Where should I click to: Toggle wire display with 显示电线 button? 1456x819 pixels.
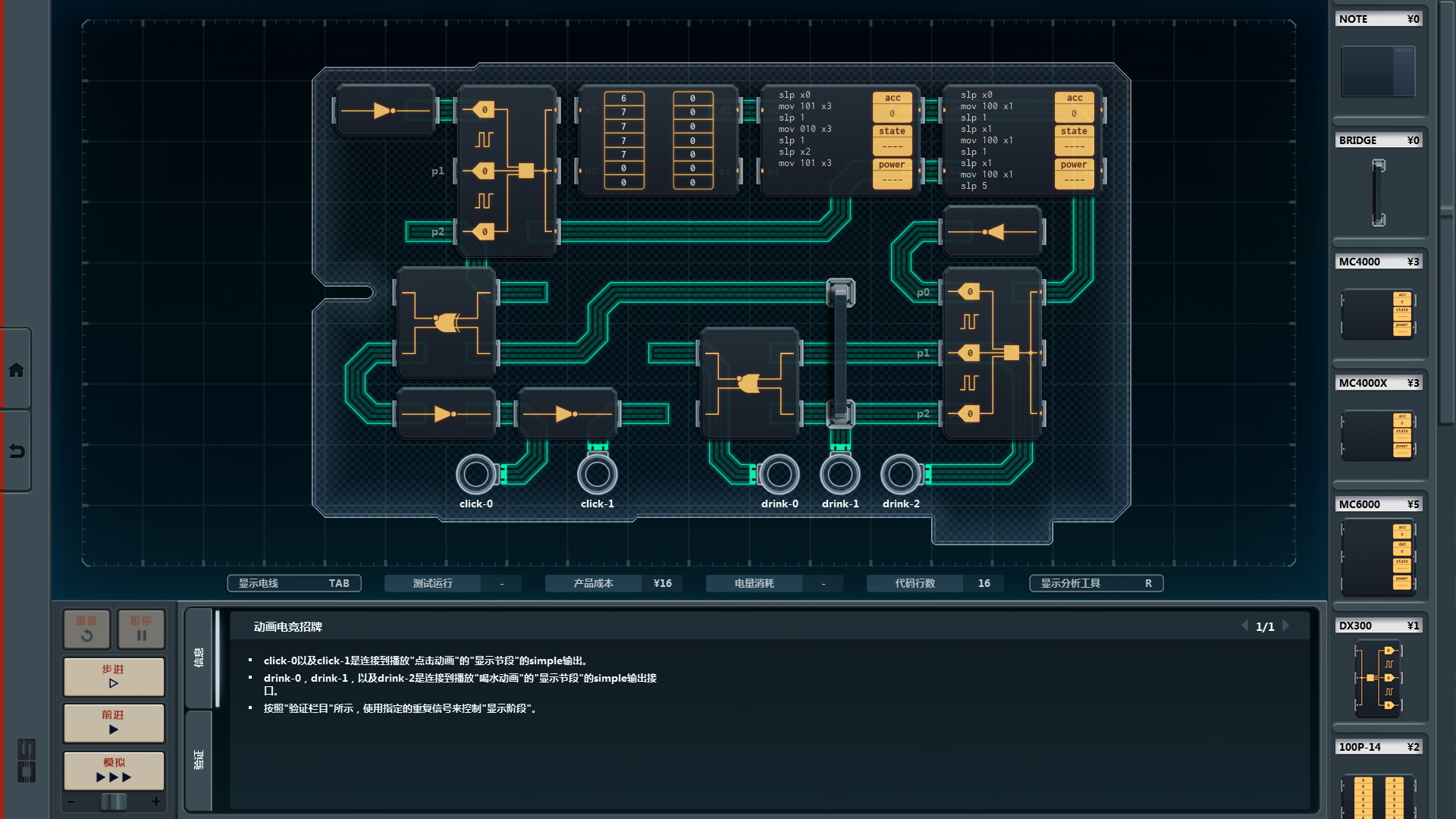[293, 583]
